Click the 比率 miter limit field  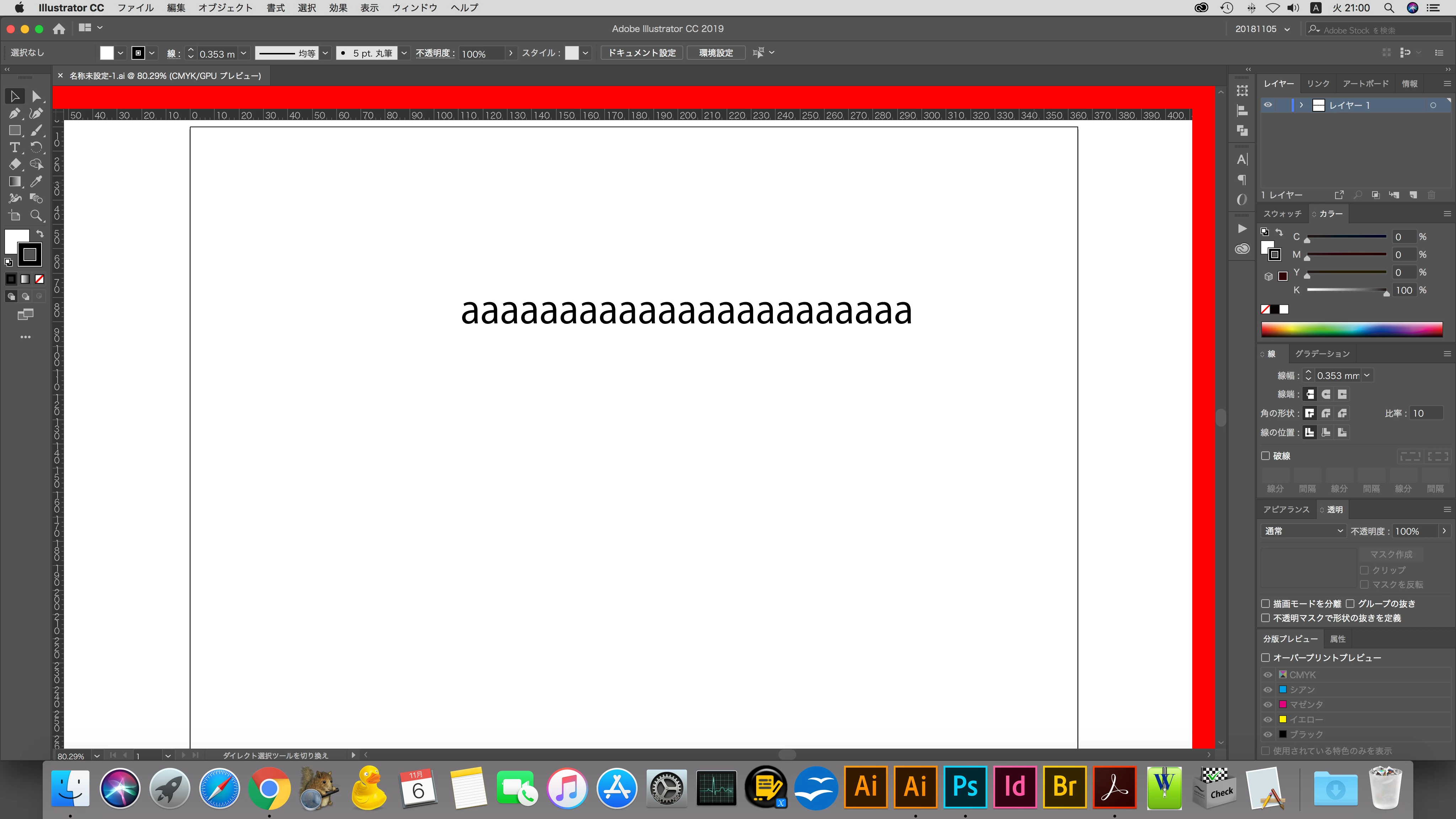tap(1425, 413)
